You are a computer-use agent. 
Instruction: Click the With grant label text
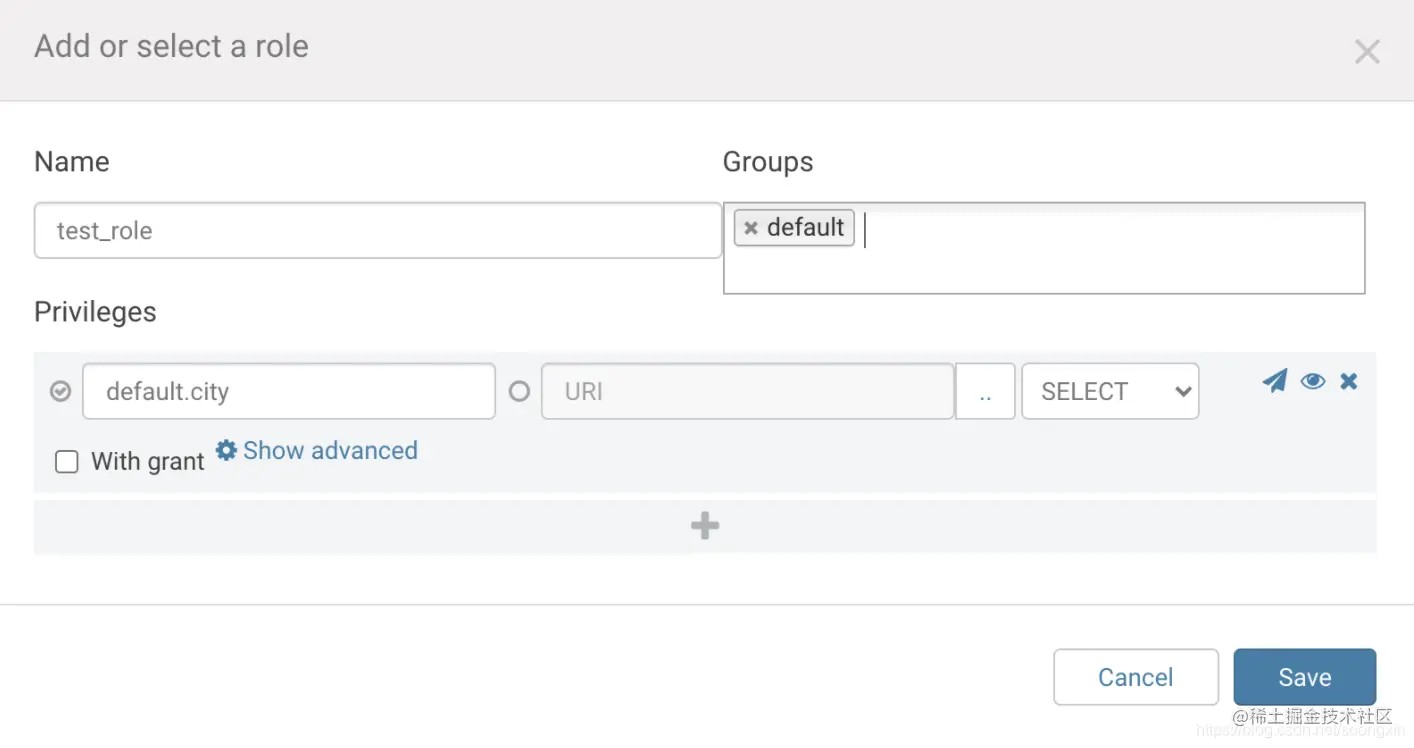click(x=148, y=461)
